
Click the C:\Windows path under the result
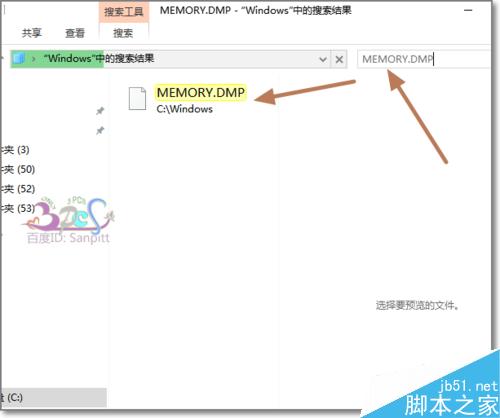185,109
